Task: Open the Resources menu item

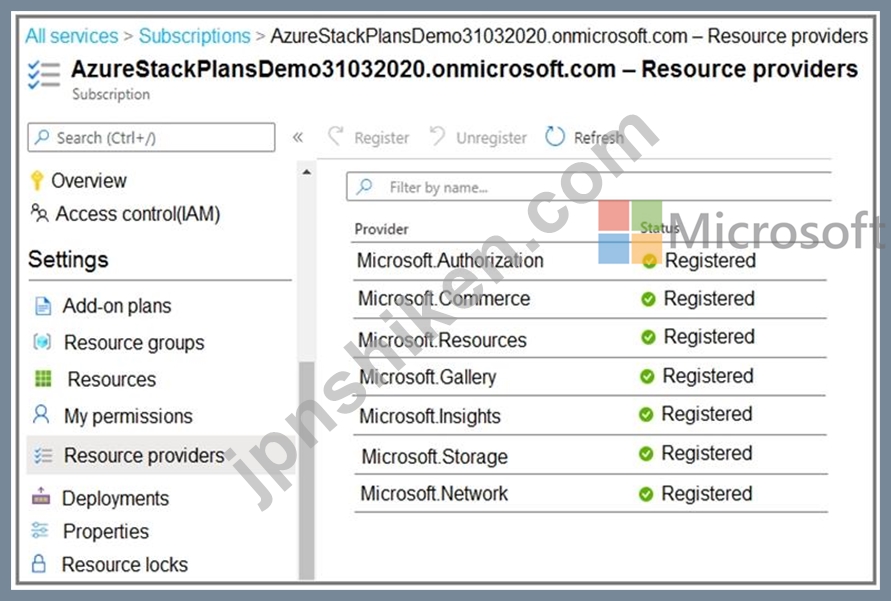Action: (x=111, y=379)
